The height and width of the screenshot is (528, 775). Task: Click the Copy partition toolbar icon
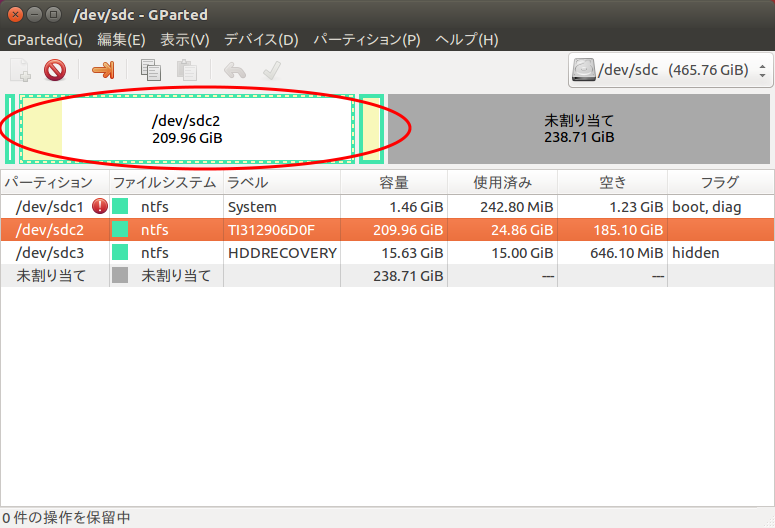coord(151,70)
